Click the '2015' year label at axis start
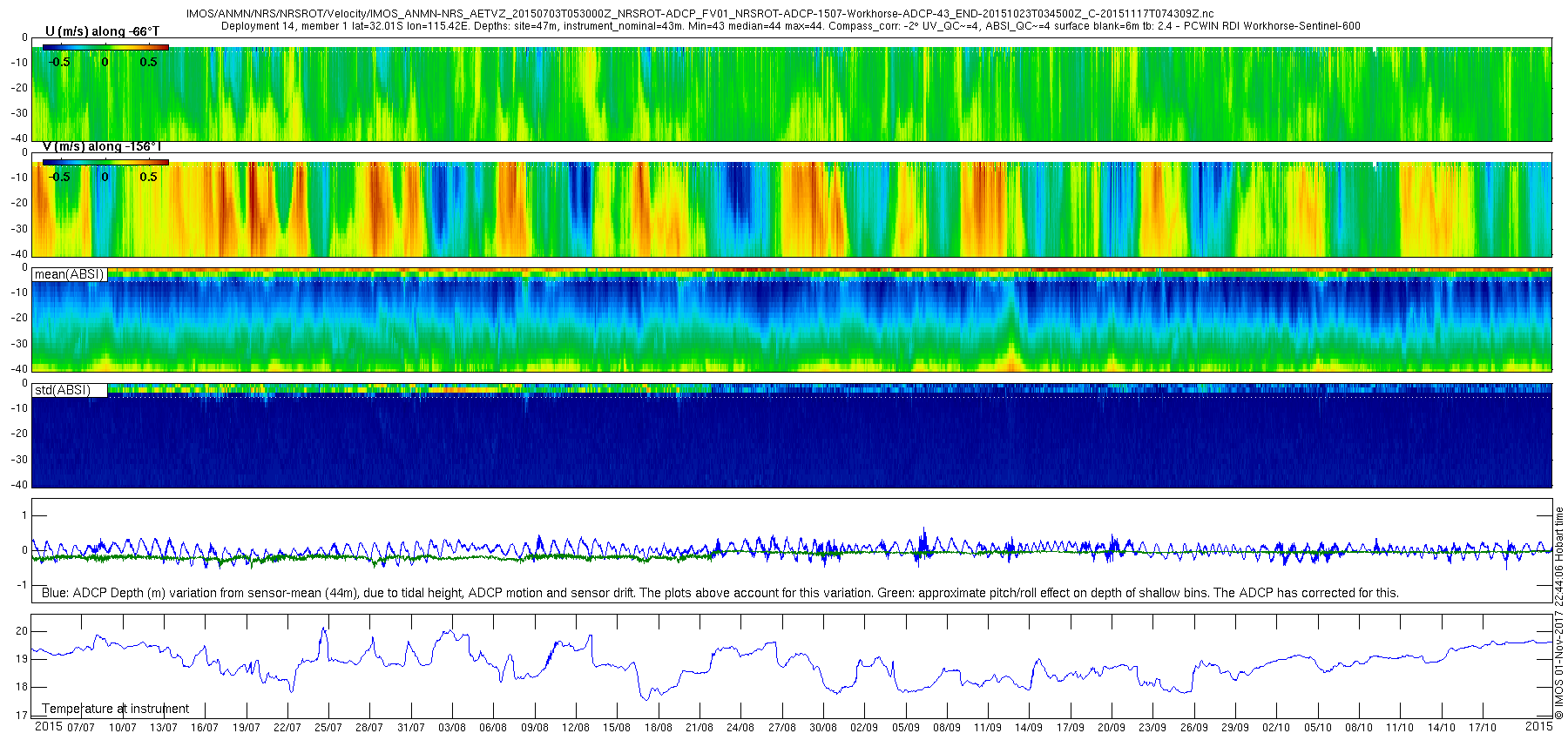This screenshot has width=1568, height=740. [48, 727]
